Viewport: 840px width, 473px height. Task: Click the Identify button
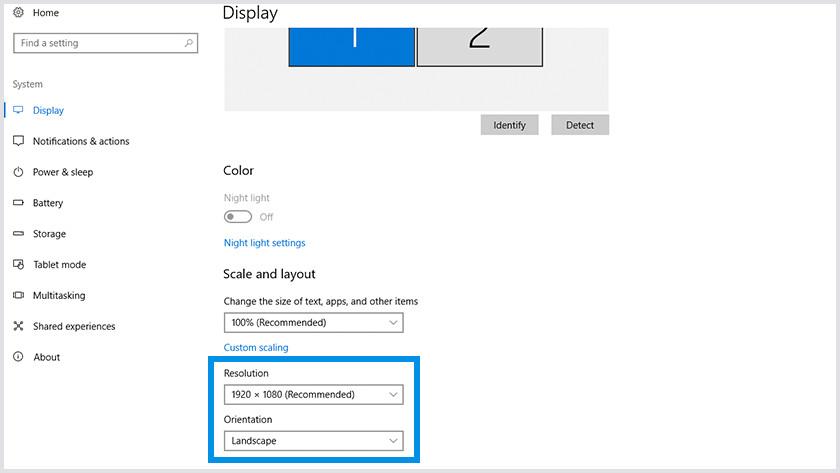pyautogui.click(x=509, y=125)
